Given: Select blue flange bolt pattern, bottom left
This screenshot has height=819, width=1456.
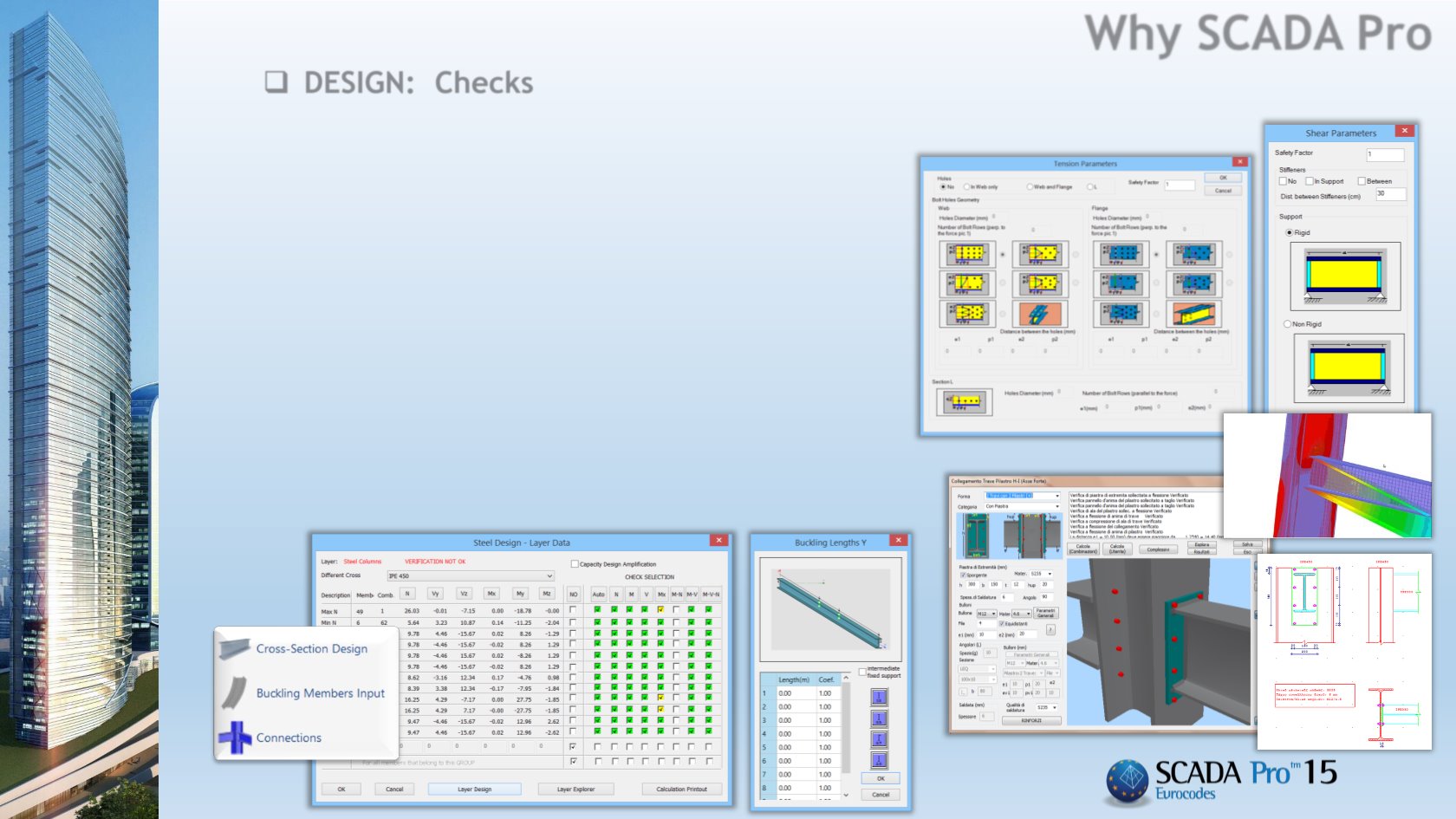Looking at the screenshot, I should [1121, 313].
